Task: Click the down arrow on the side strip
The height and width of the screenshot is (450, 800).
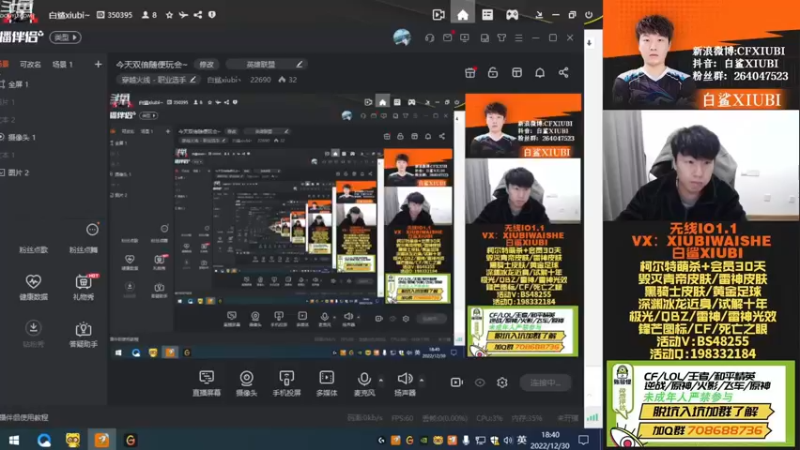Action: [589, 43]
